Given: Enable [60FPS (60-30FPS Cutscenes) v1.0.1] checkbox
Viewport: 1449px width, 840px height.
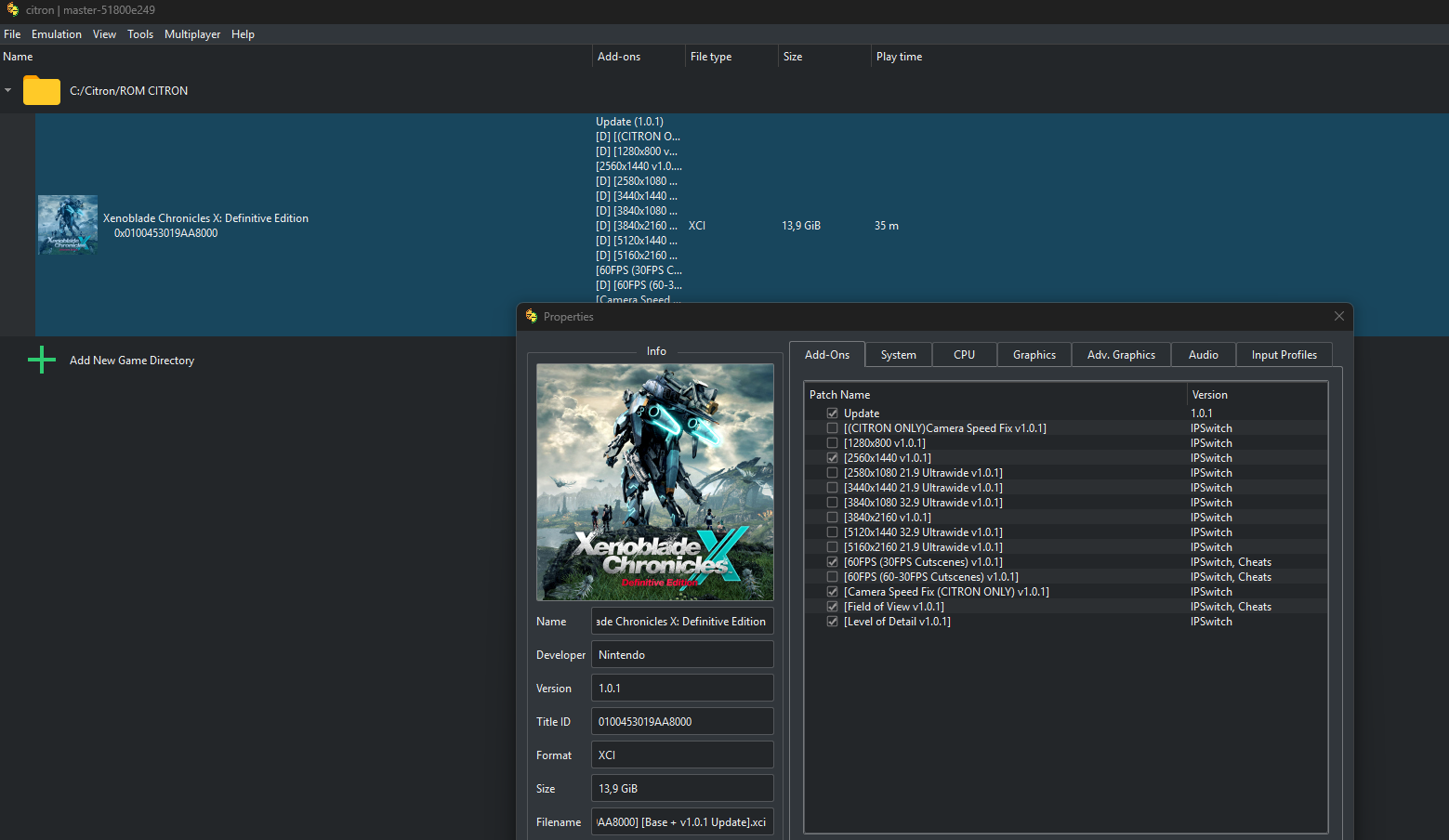Looking at the screenshot, I should [832, 577].
